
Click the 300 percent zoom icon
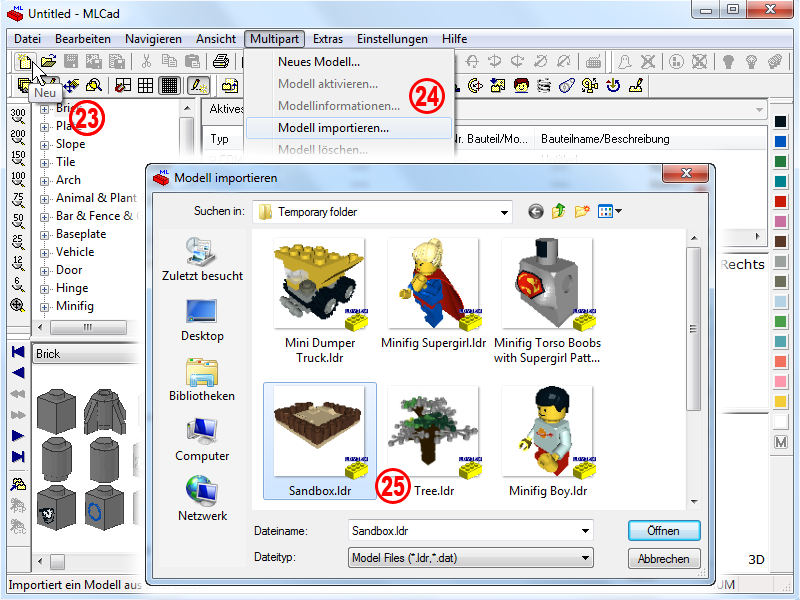tap(18, 116)
